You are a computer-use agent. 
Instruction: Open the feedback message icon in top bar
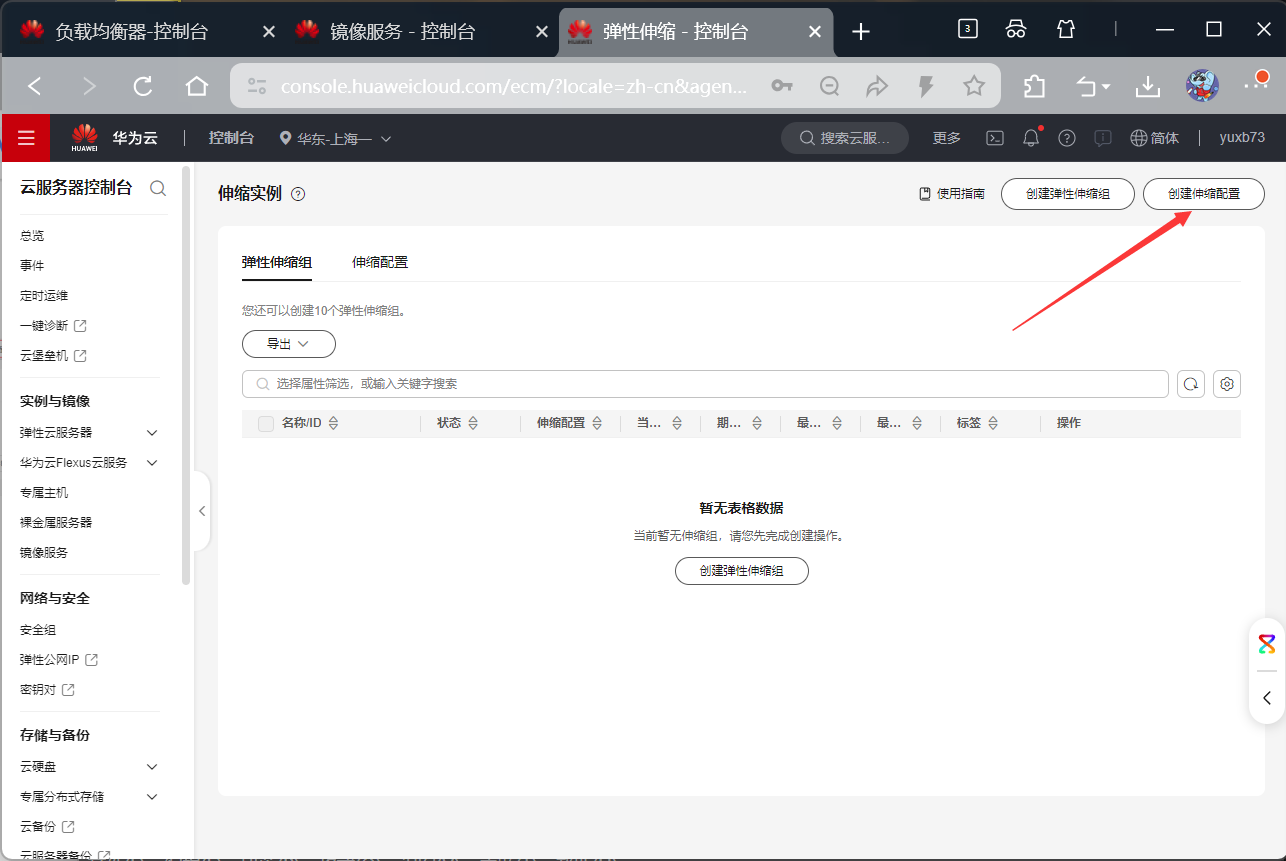(1103, 138)
